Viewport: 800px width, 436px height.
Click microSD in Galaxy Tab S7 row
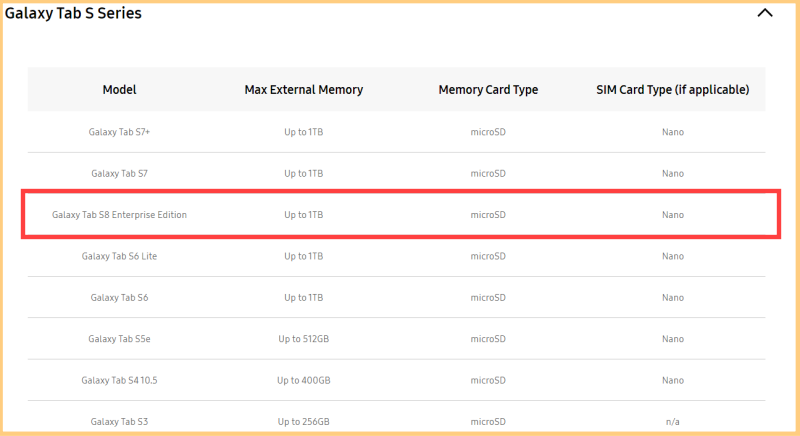488,173
